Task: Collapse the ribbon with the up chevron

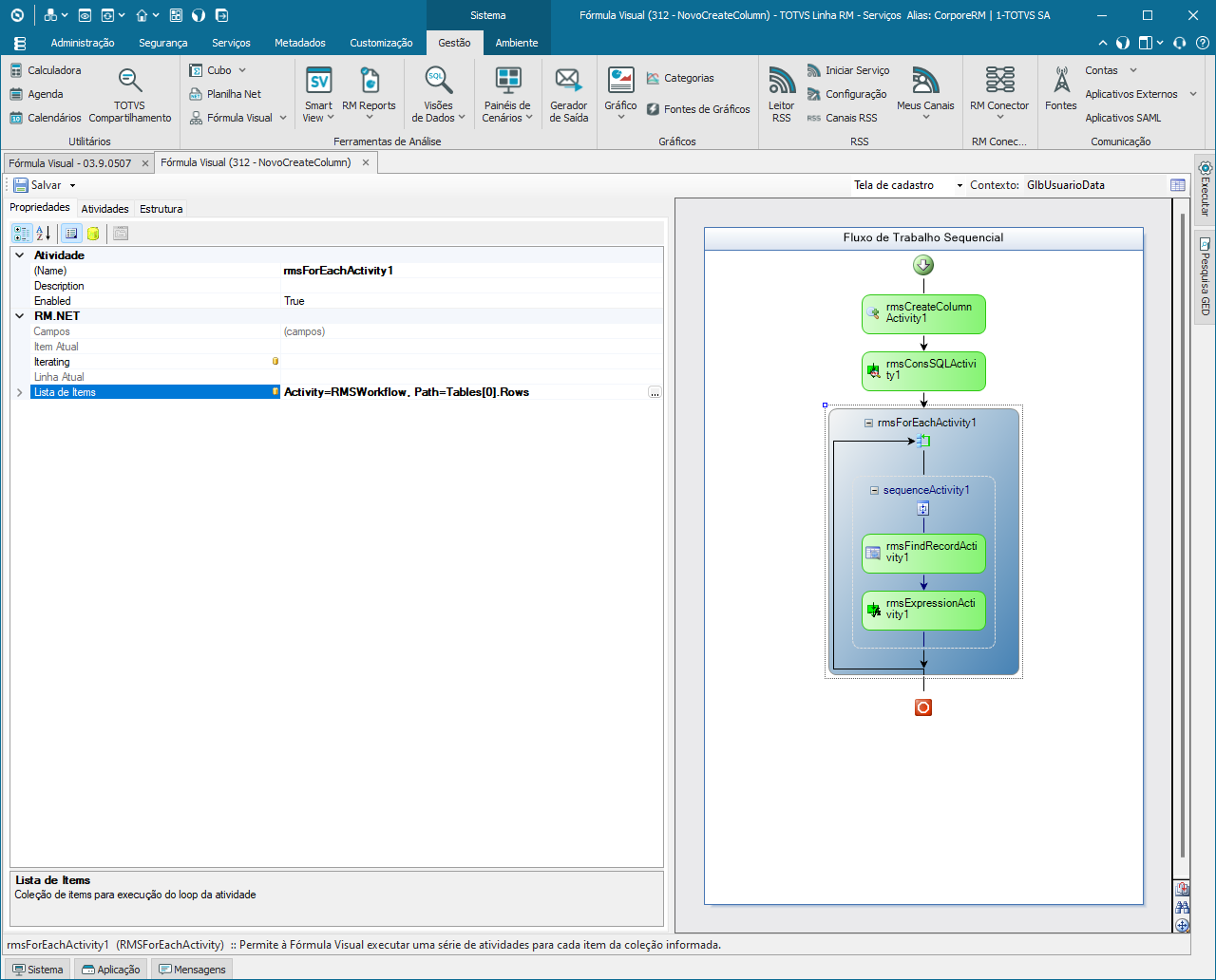Action: (x=1102, y=43)
